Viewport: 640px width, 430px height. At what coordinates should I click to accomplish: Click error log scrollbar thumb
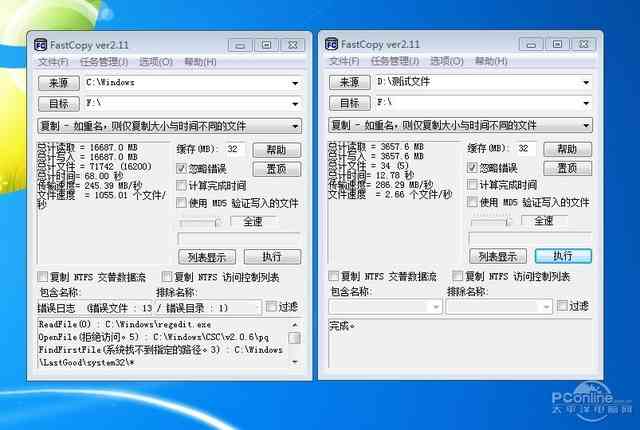pos(295,338)
